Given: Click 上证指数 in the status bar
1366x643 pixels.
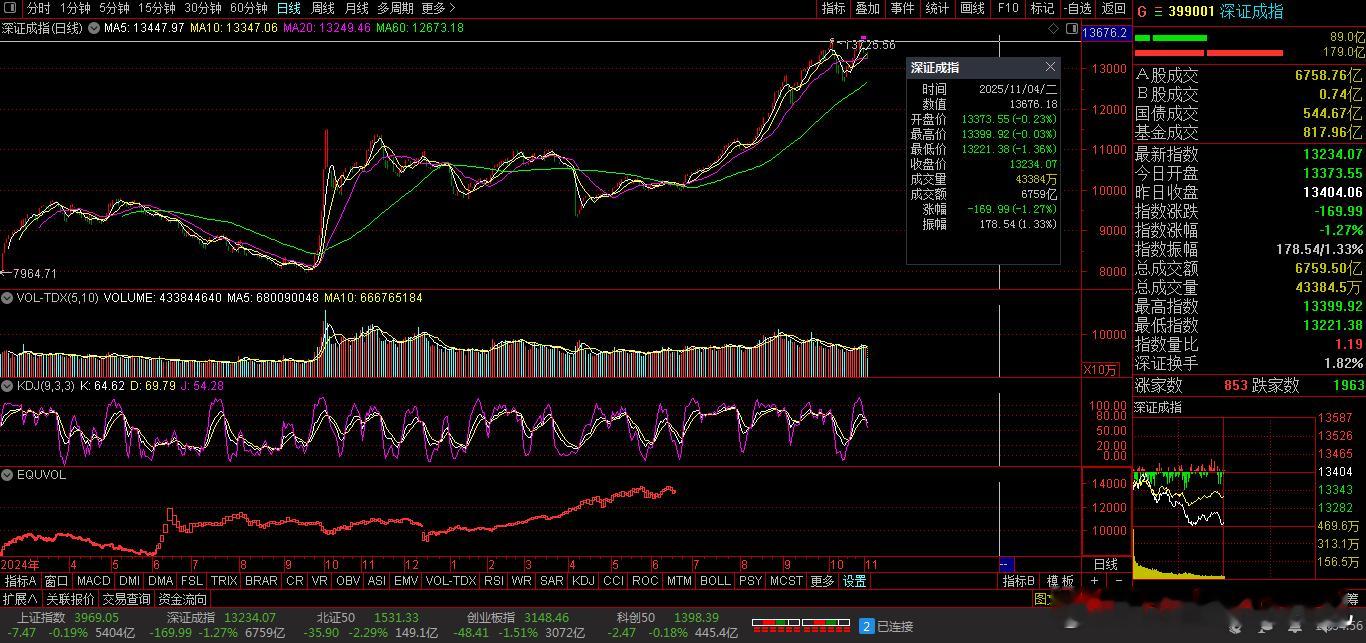Looking at the screenshot, I should 41,618.
